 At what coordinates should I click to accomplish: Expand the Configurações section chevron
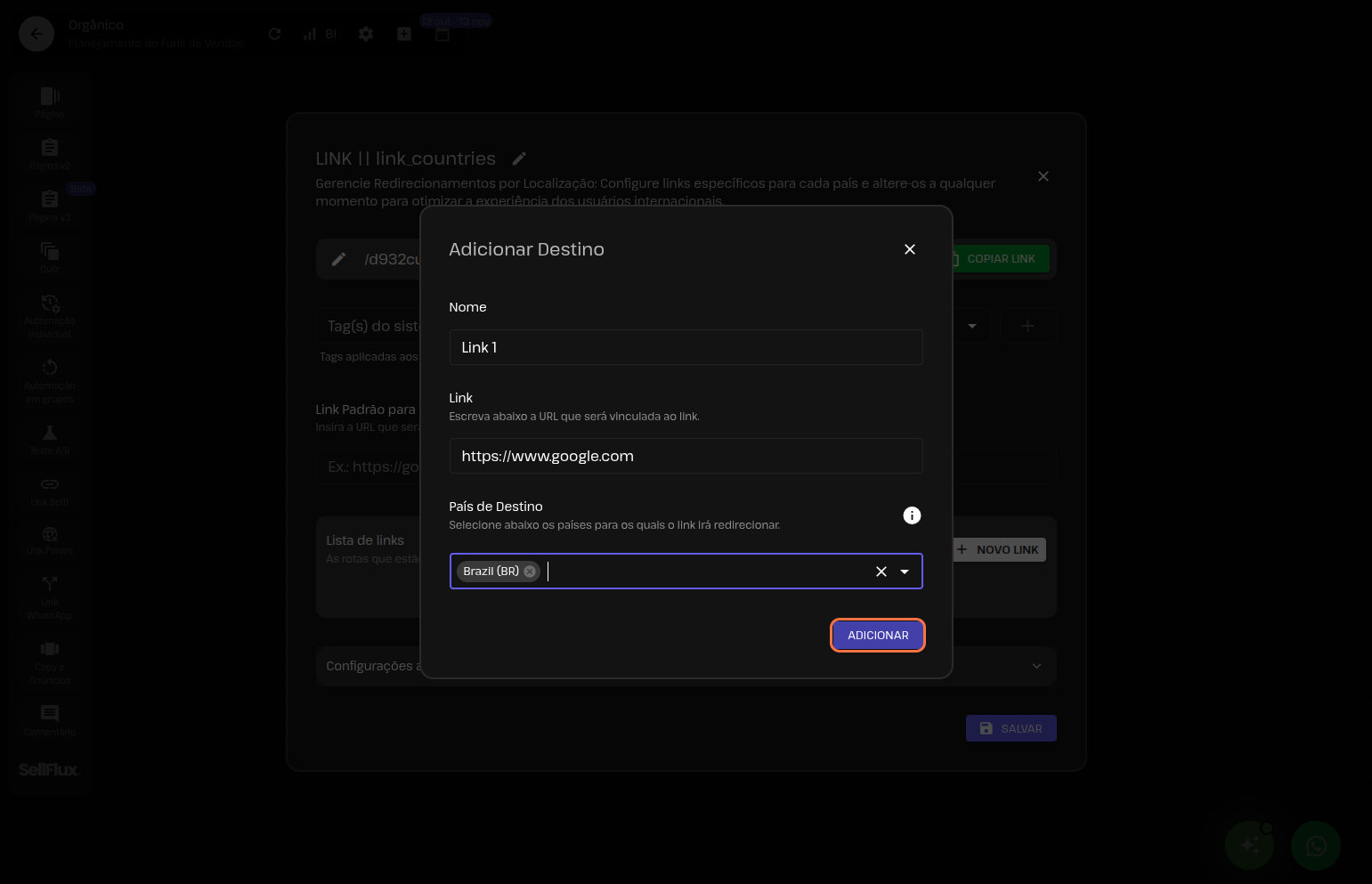point(1036,666)
